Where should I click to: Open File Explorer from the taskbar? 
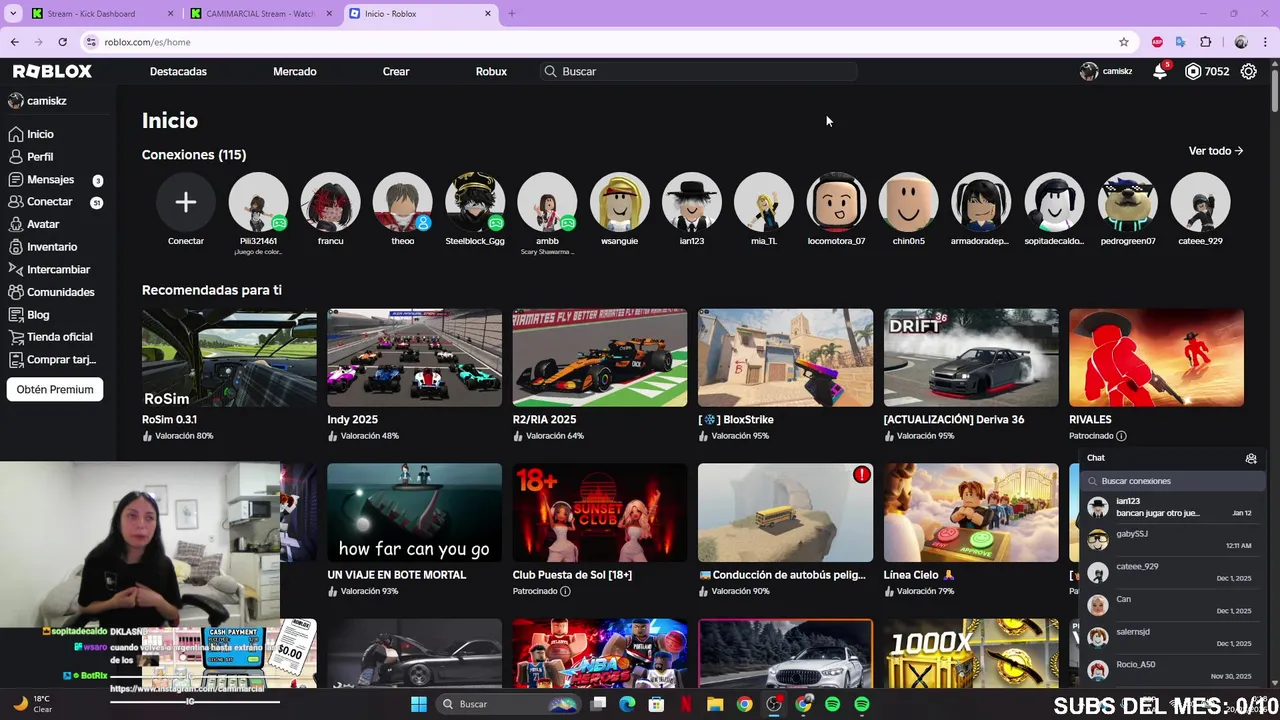pyautogui.click(x=715, y=704)
